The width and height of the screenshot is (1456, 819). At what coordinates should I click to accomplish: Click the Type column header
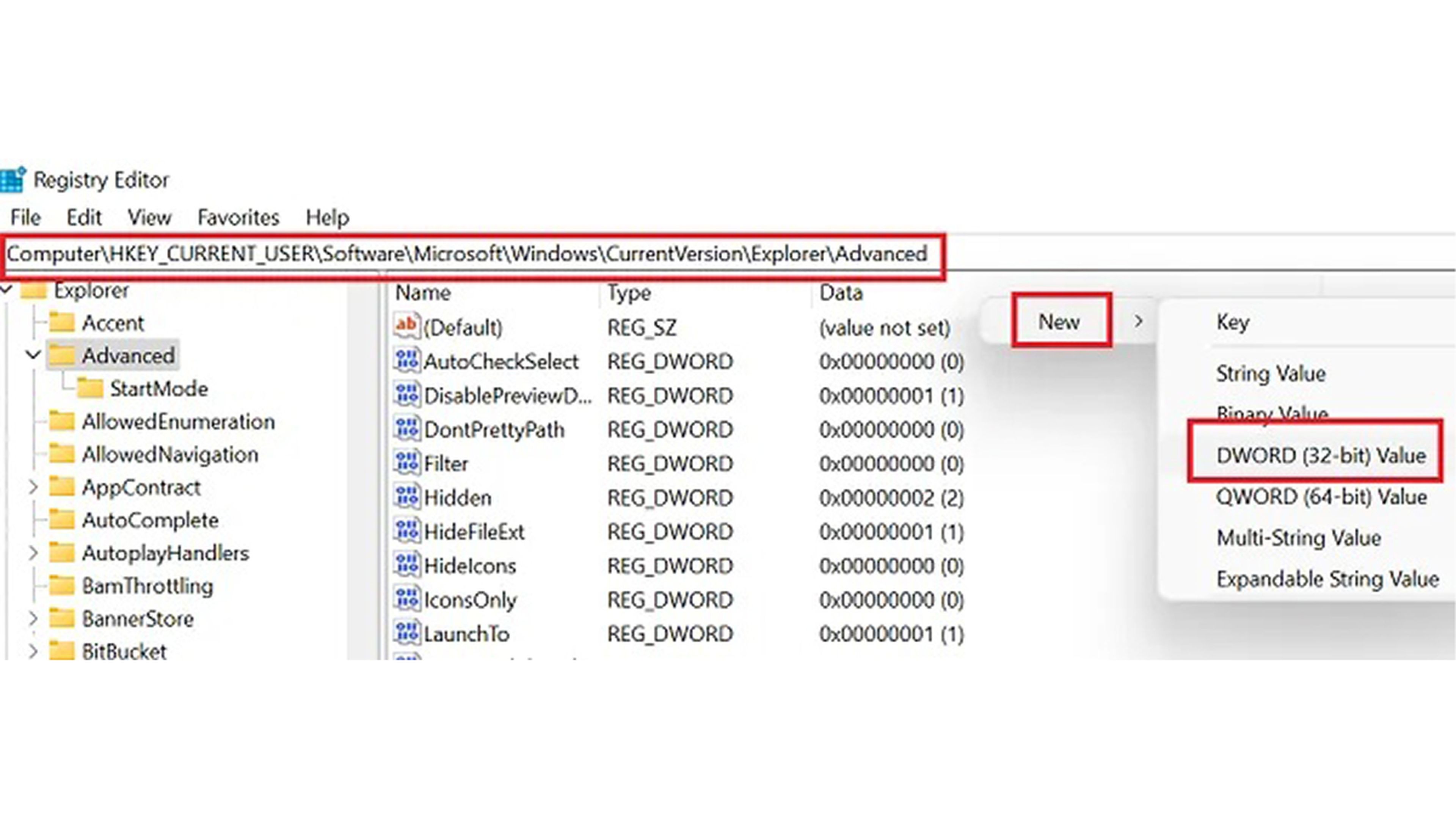click(x=629, y=293)
